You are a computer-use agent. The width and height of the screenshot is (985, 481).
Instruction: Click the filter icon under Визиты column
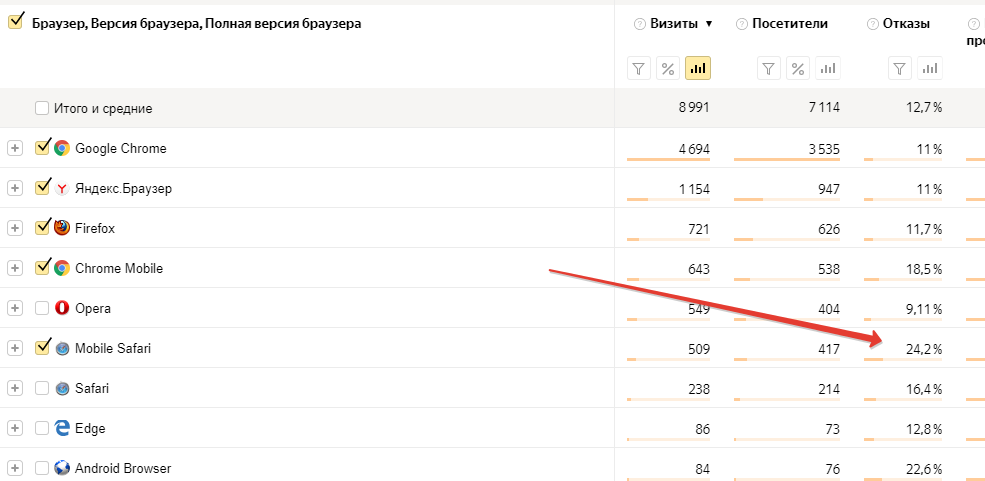(x=639, y=68)
